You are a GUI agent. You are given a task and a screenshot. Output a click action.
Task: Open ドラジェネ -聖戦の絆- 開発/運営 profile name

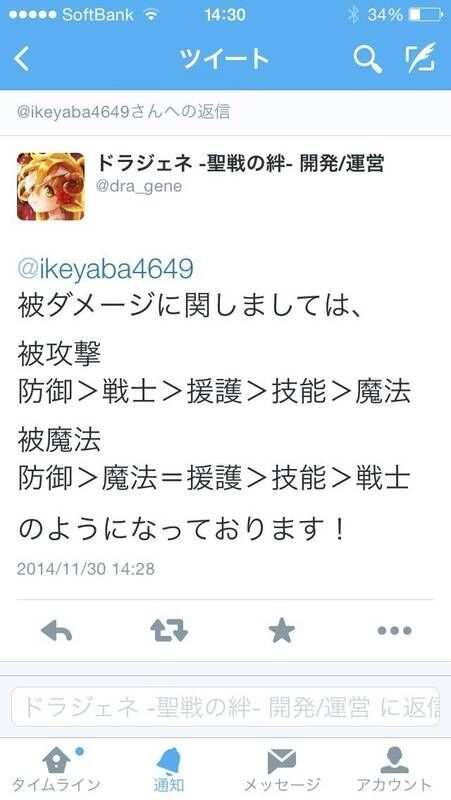tap(240, 164)
